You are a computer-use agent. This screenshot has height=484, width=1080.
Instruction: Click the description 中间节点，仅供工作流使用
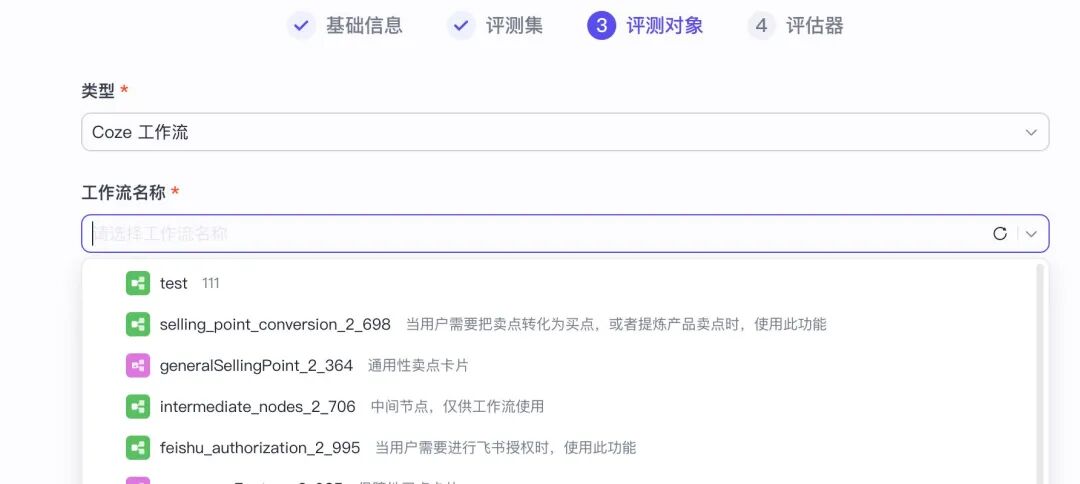coord(457,407)
